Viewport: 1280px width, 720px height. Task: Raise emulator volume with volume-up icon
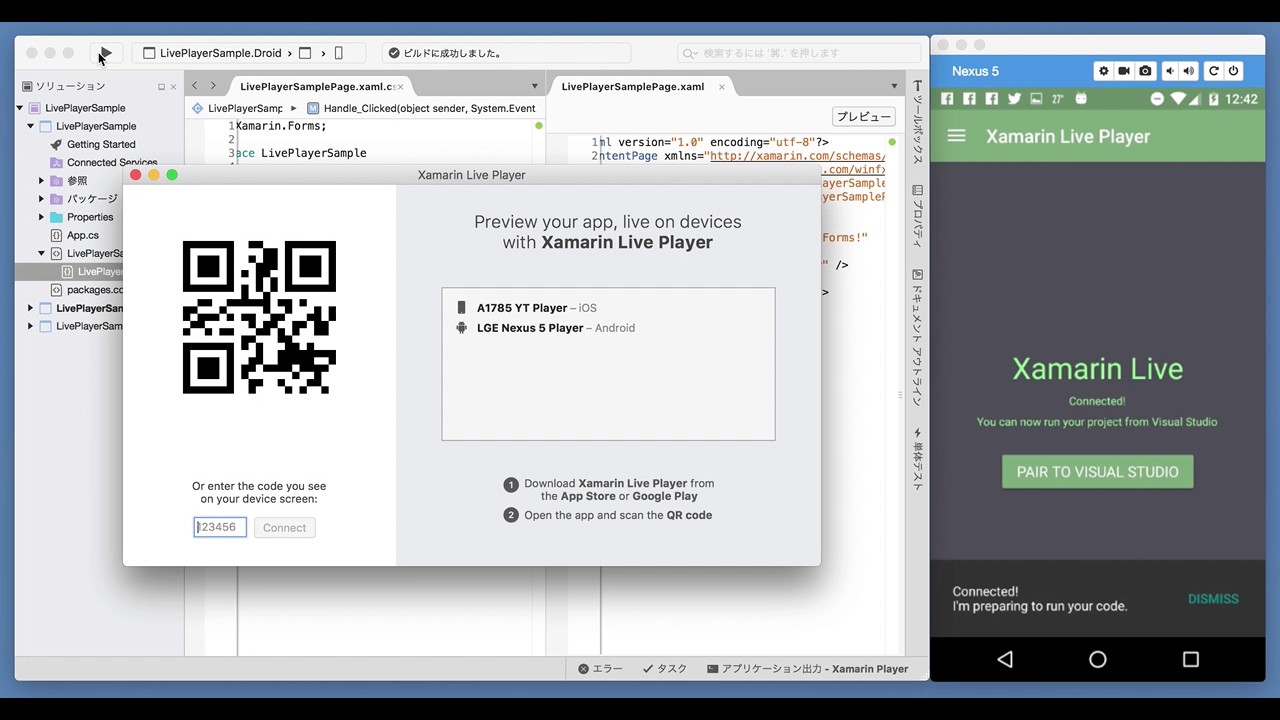point(1189,71)
